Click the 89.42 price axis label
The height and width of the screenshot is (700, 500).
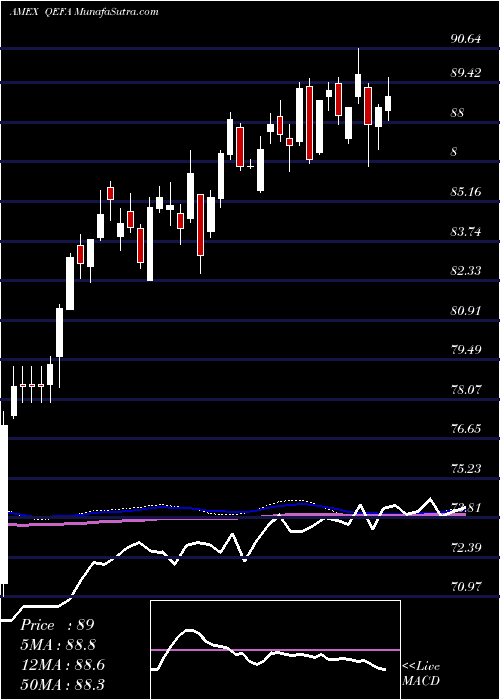click(466, 73)
